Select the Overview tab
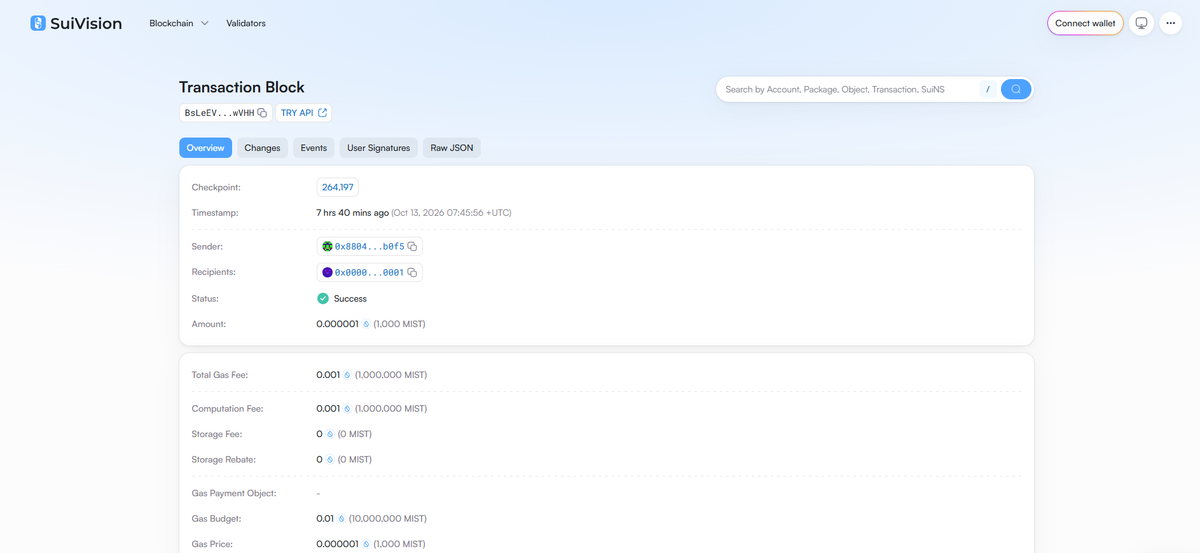Image resolution: width=1200 pixels, height=553 pixels. (205, 148)
